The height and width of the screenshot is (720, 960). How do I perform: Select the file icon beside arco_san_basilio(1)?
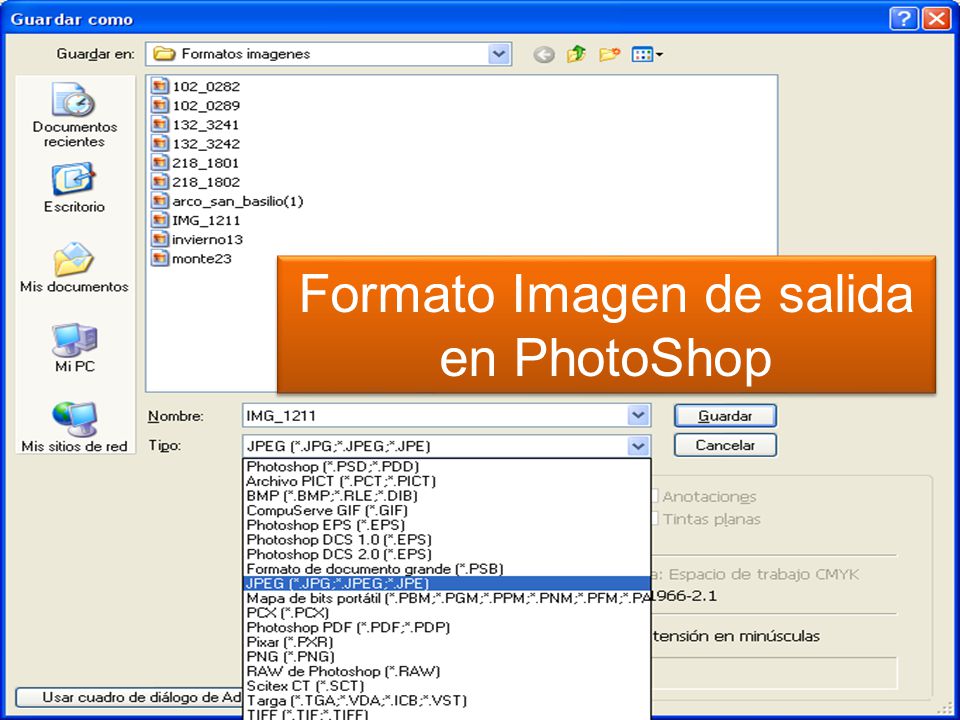160,201
